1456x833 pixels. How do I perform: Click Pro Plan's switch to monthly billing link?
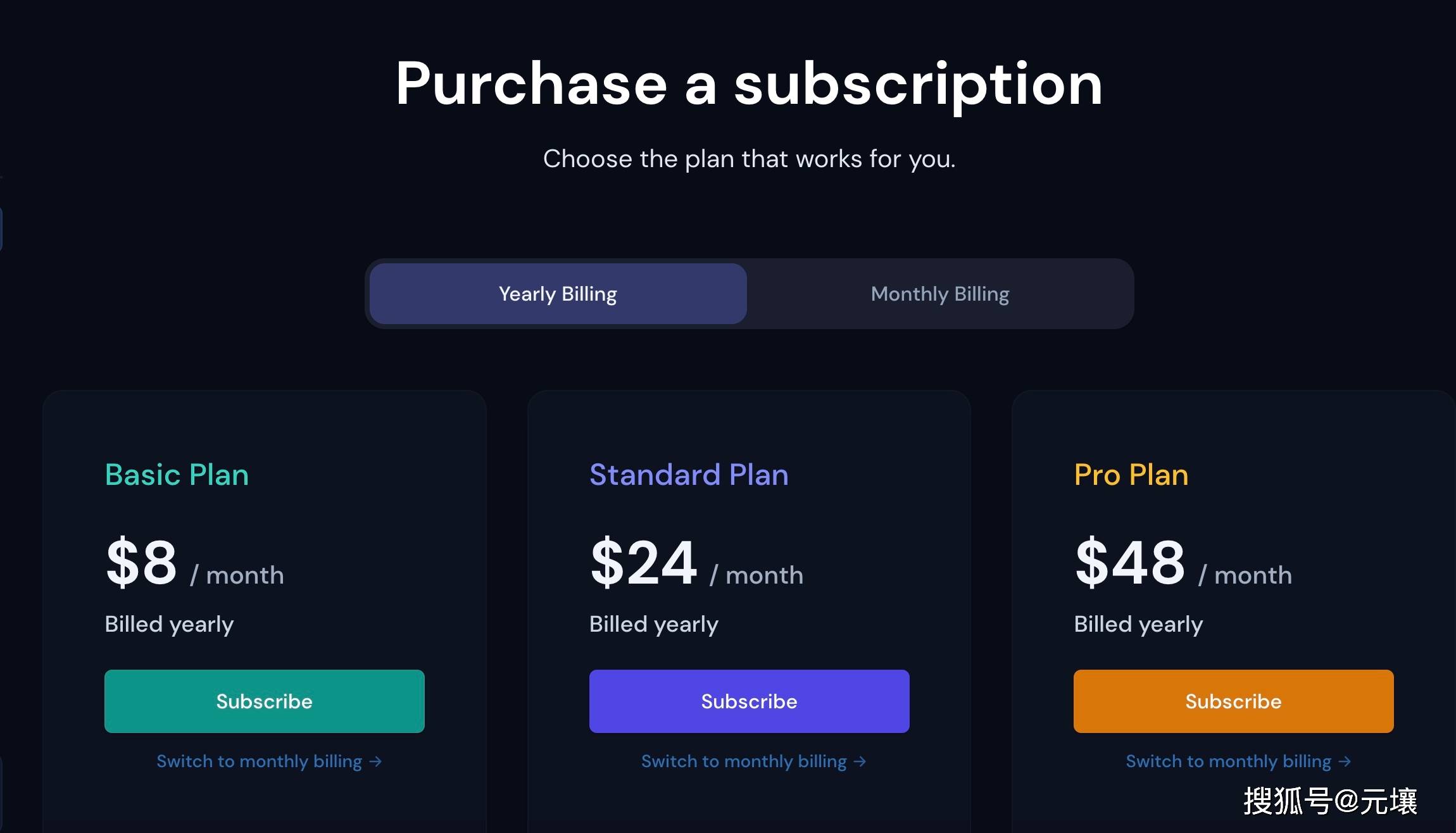[1228, 761]
